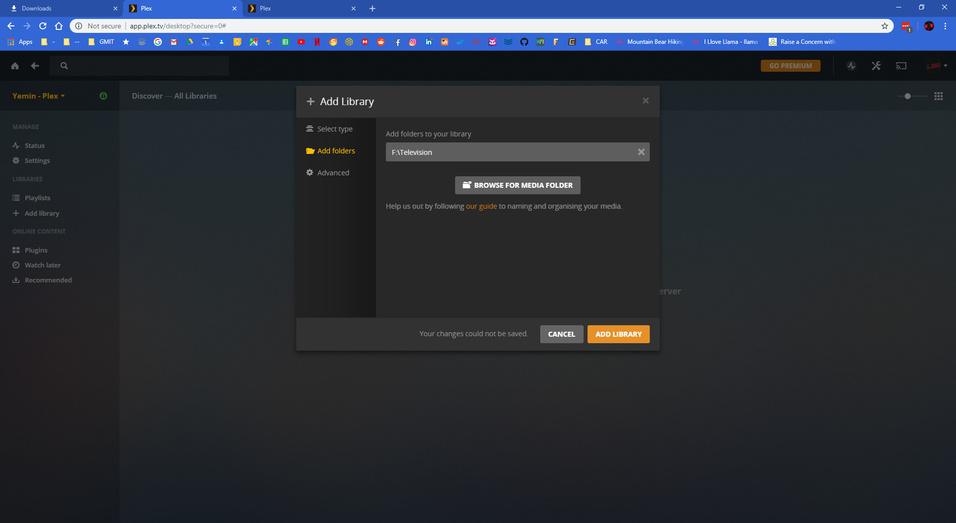This screenshot has width=956, height=523.
Task: Open the Plex activity icon
Action: pos(851,66)
